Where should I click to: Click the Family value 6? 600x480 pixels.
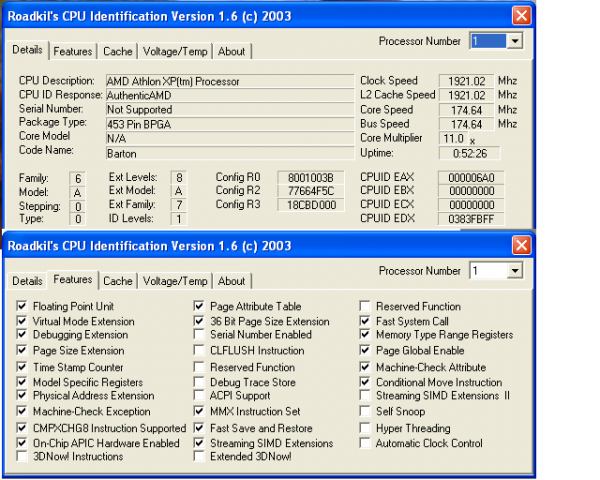78,178
